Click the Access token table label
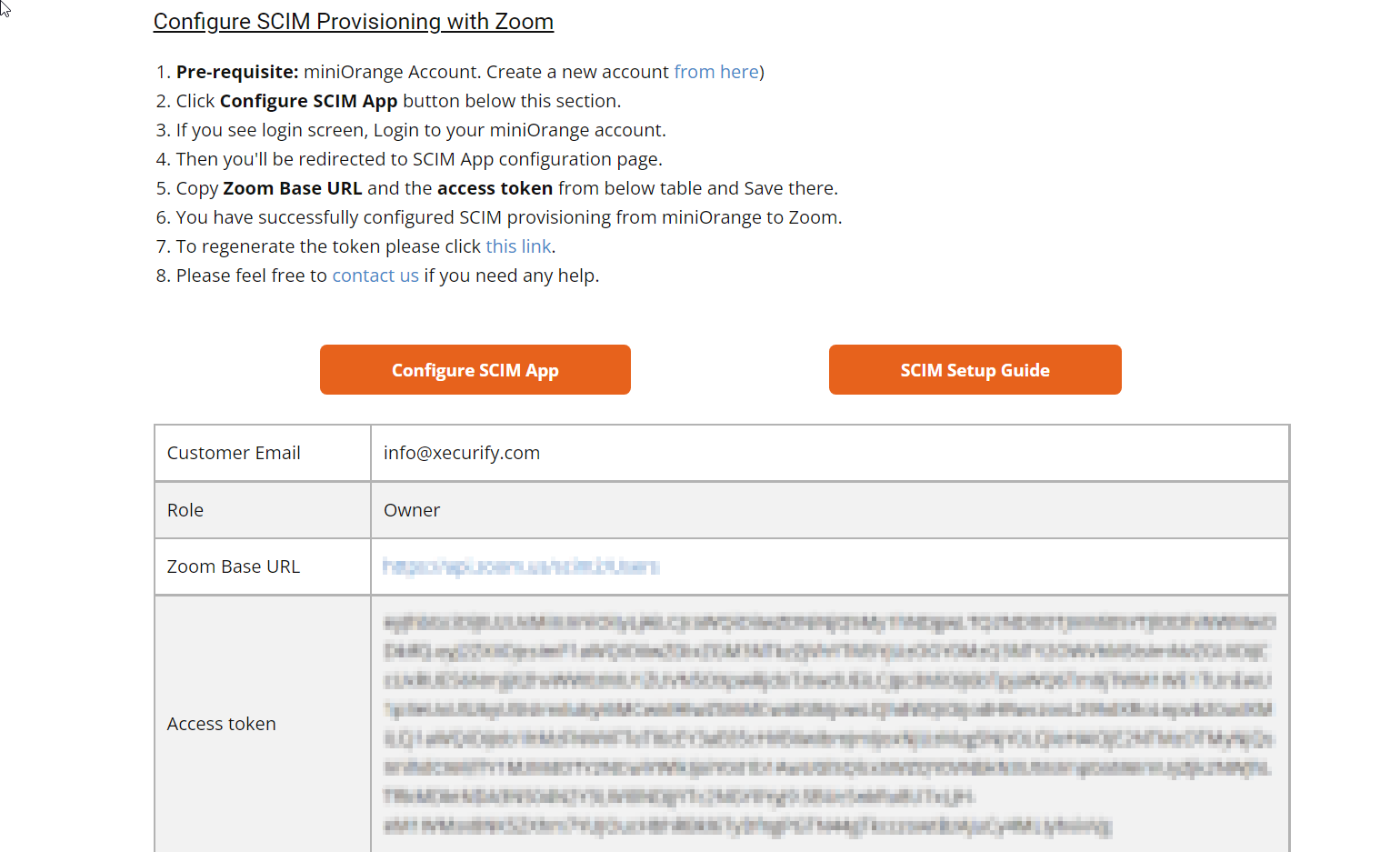 tap(222, 724)
